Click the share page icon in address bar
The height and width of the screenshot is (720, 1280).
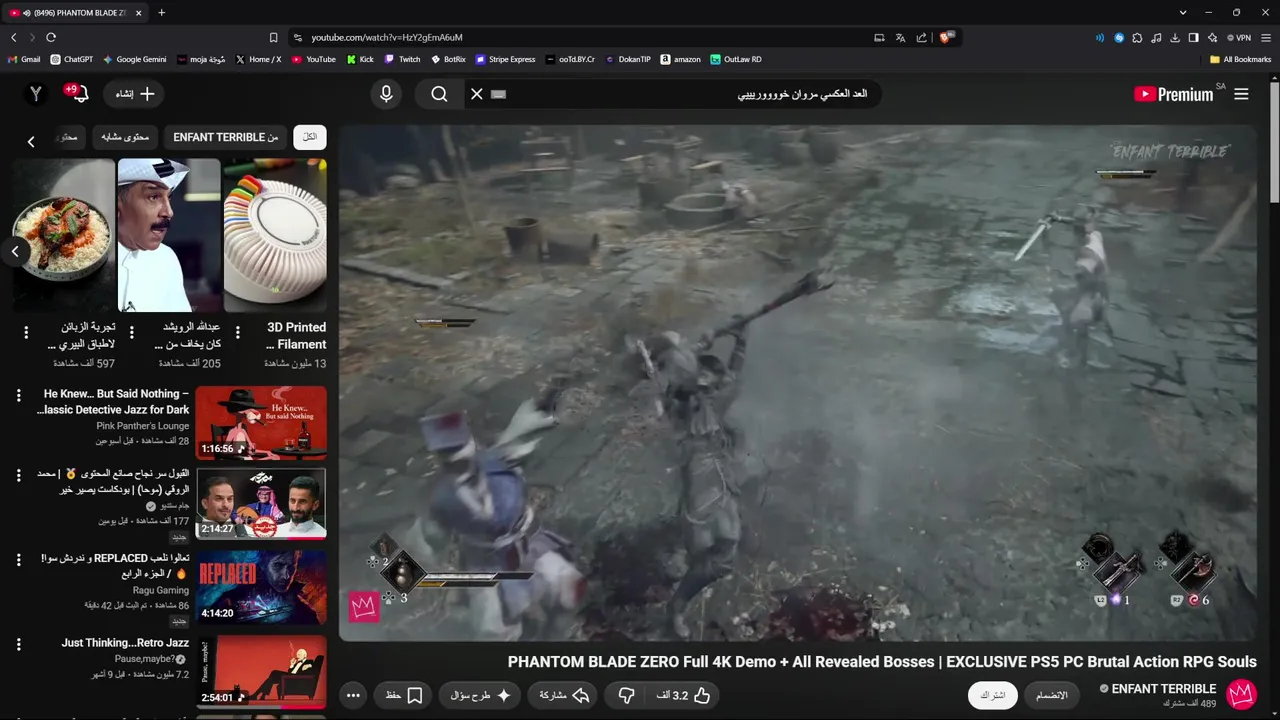pyautogui.click(x=921, y=37)
